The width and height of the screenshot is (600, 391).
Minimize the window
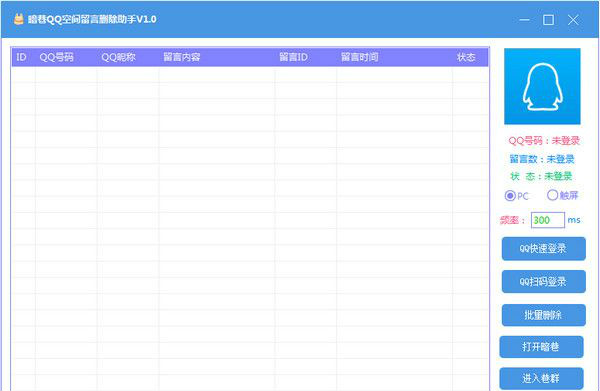524,20
